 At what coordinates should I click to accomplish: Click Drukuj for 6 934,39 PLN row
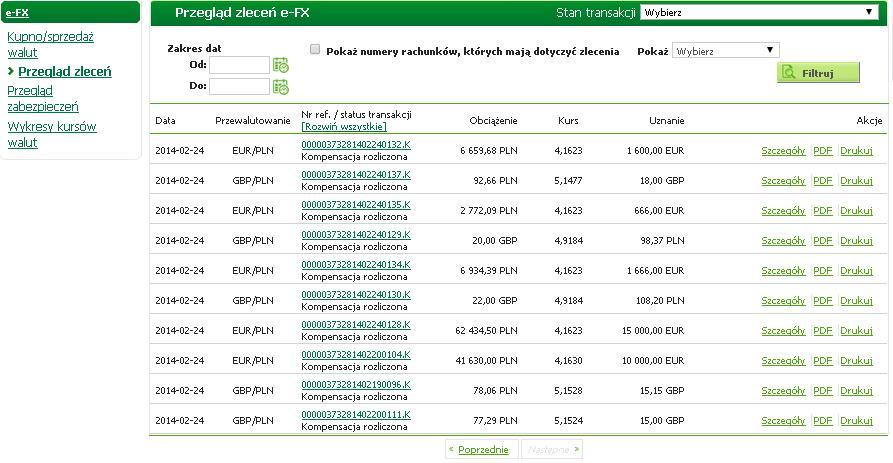pos(857,271)
